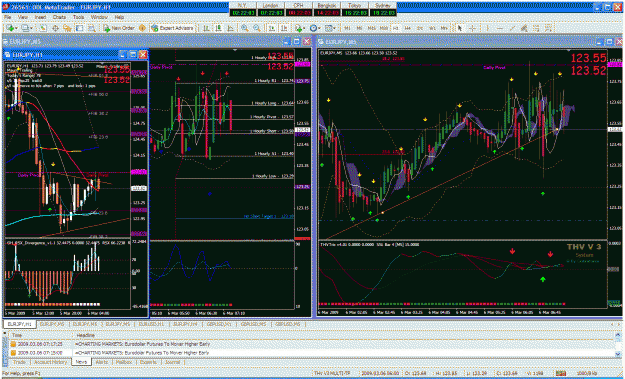This screenshot has width=625, height=379.
Task: Open the Profiles toolbar icon
Action: click(x=25, y=28)
